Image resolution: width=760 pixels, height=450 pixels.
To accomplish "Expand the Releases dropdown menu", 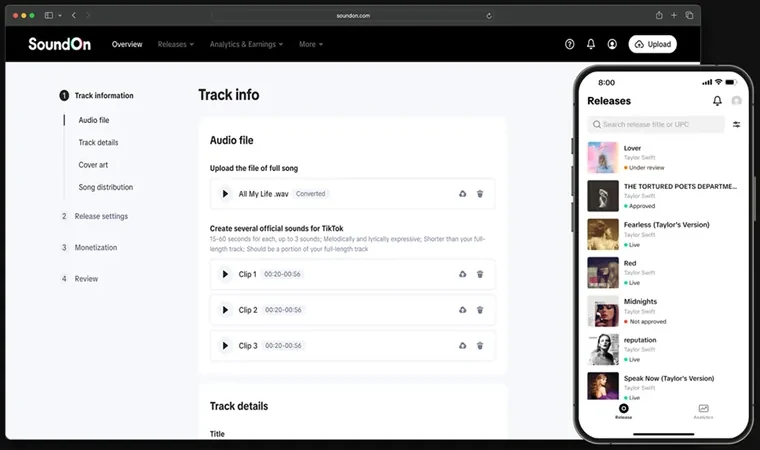I will pos(175,44).
